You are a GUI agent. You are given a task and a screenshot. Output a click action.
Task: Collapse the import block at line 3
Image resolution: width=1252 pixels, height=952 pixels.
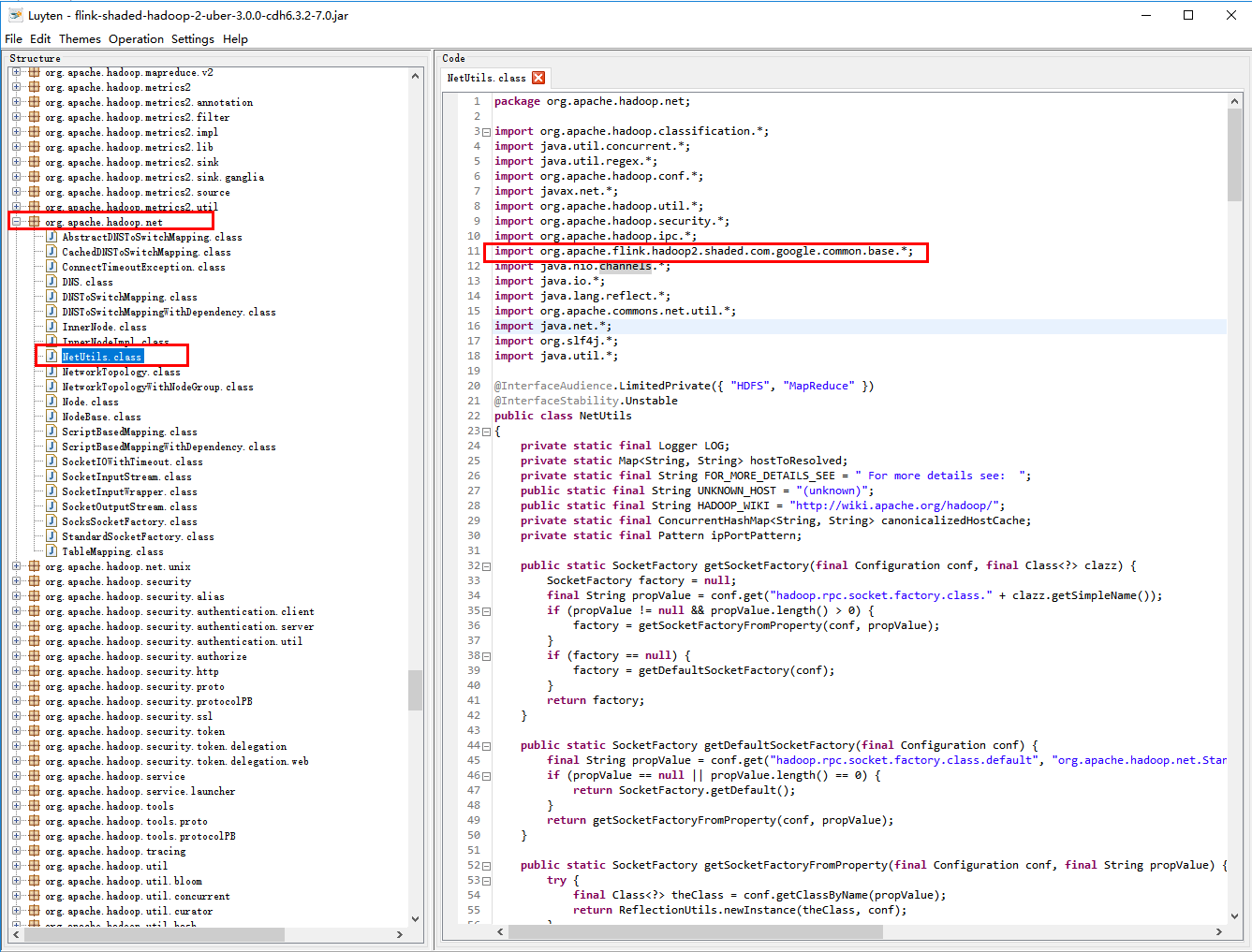(486, 130)
